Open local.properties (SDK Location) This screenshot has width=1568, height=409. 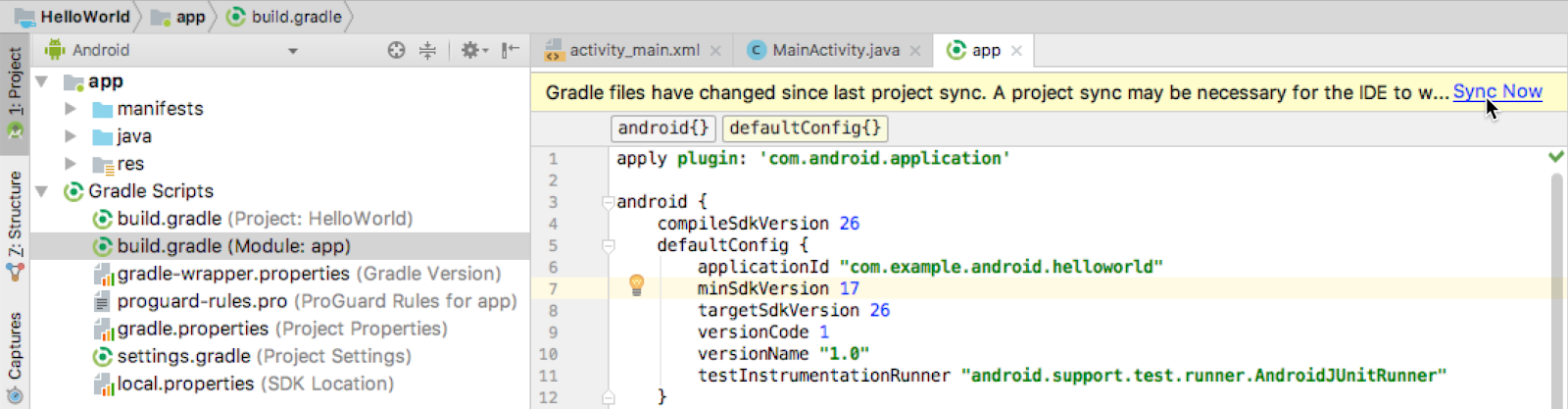coord(255,383)
